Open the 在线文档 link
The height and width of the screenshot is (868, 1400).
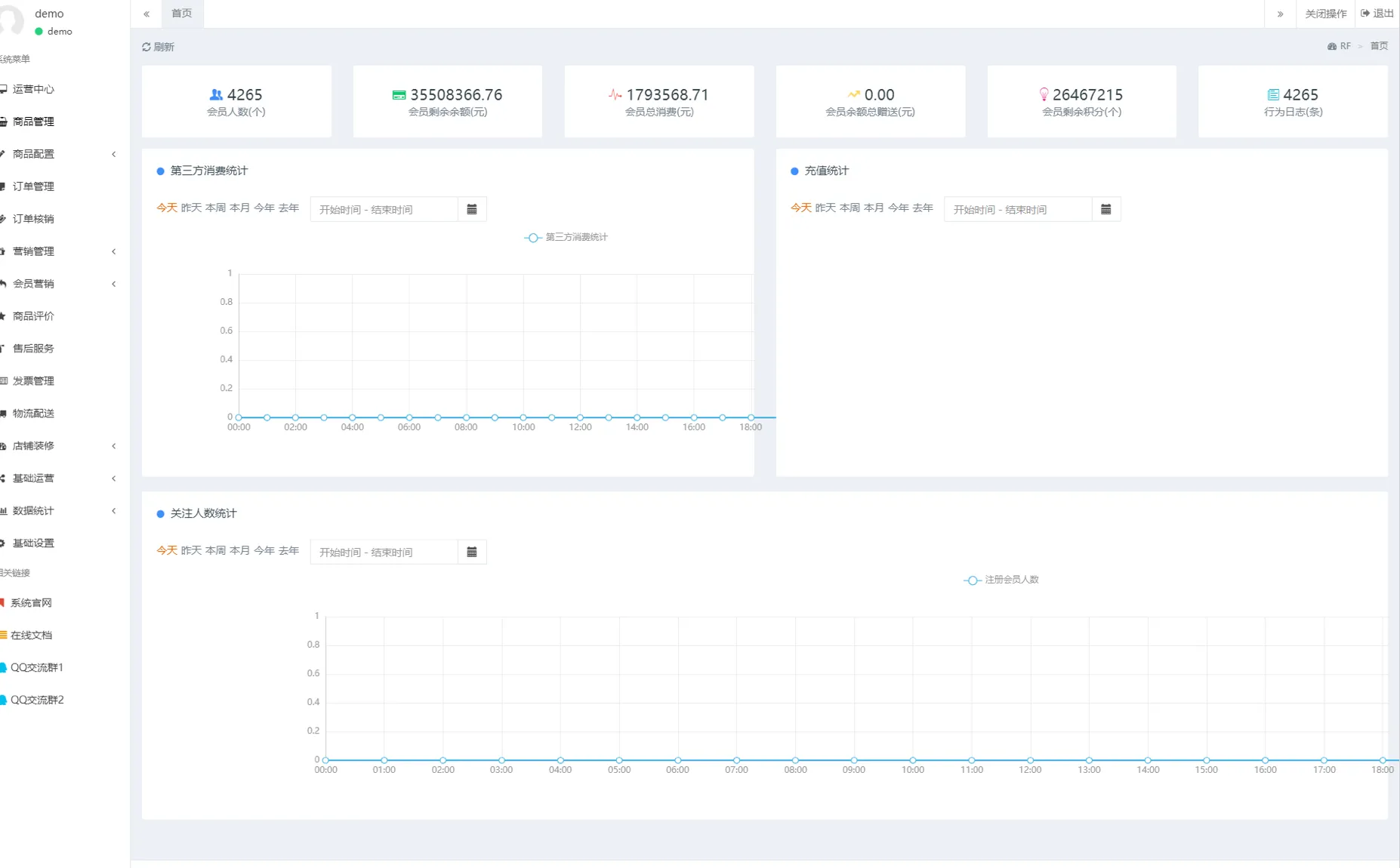(x=31, y=636)
